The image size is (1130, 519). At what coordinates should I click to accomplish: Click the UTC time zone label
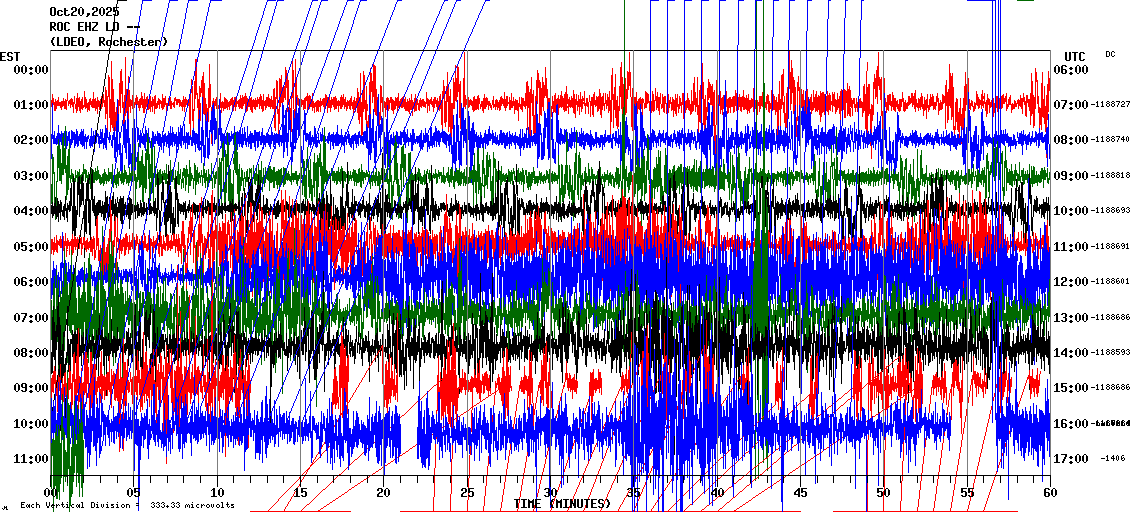click(x=1075, y=56)
